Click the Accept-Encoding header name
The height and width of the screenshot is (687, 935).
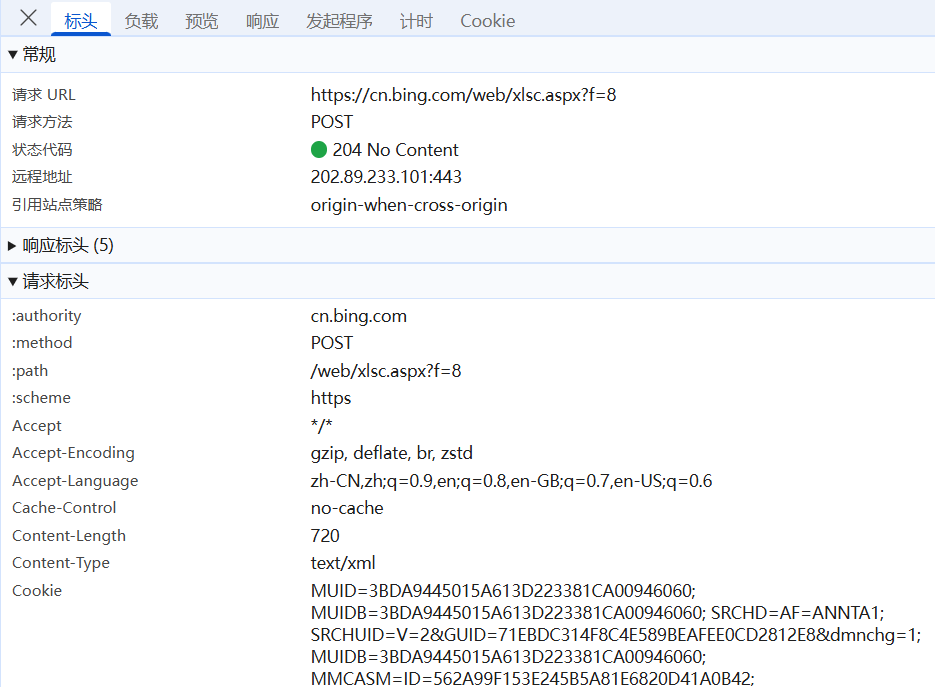point(73,453)
